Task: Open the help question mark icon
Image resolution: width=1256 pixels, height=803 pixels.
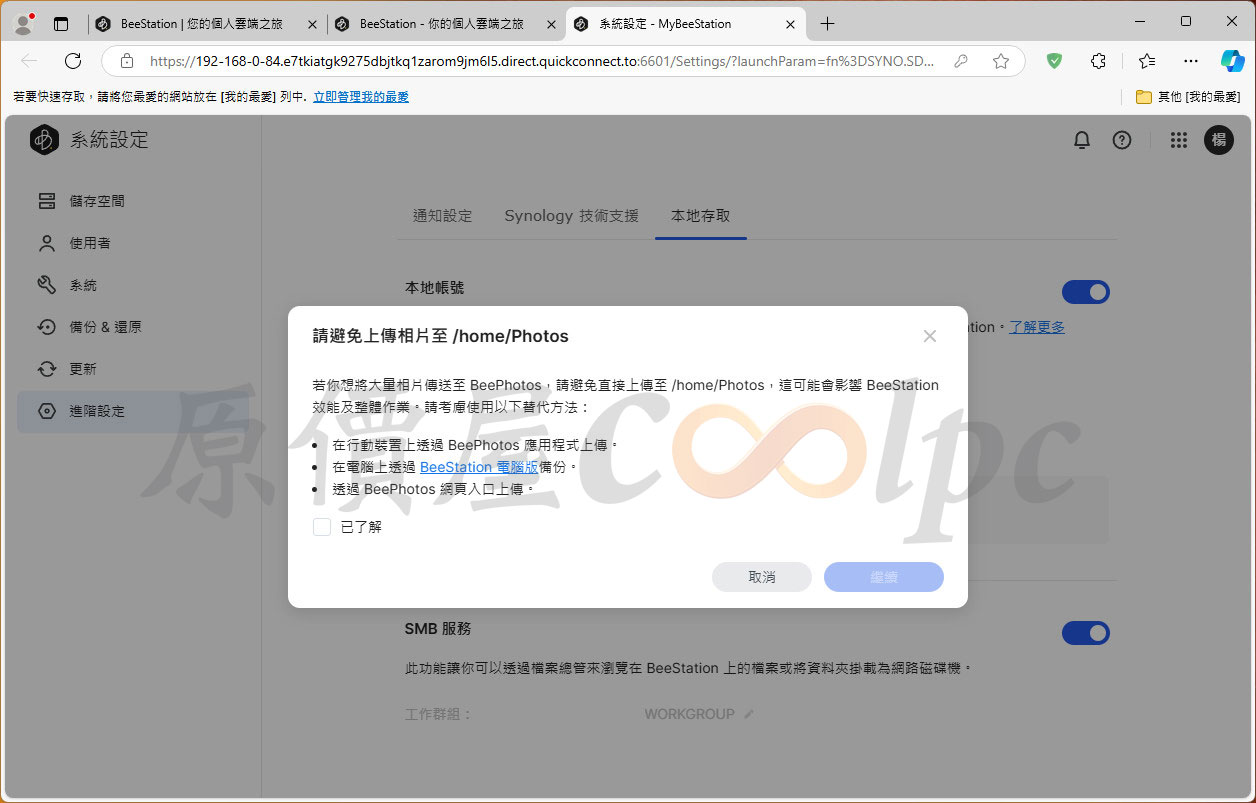Action: (x=1122, y=141)
